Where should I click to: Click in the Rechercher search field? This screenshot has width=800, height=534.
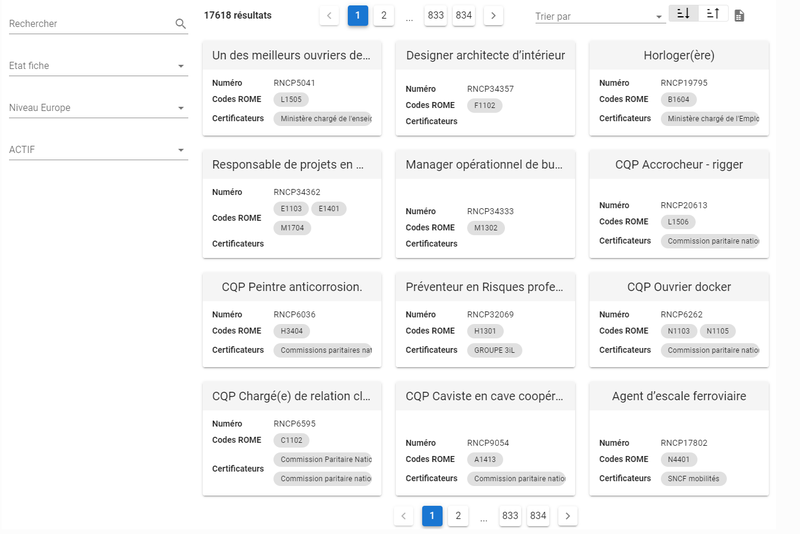coord(88,24)
